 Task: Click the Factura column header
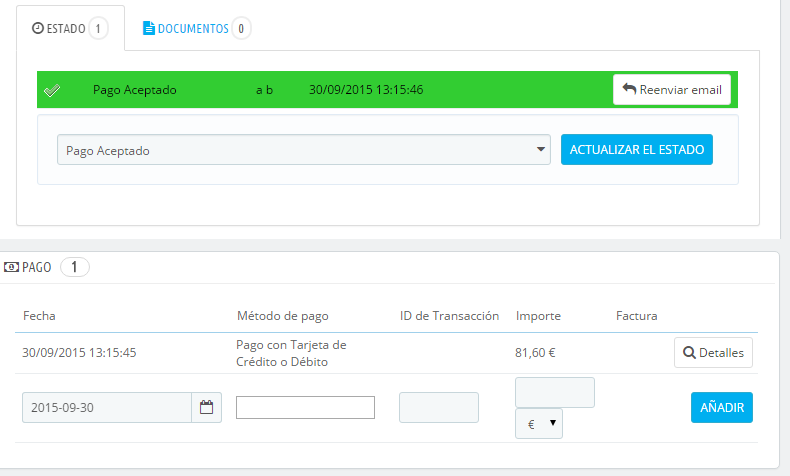636,316
